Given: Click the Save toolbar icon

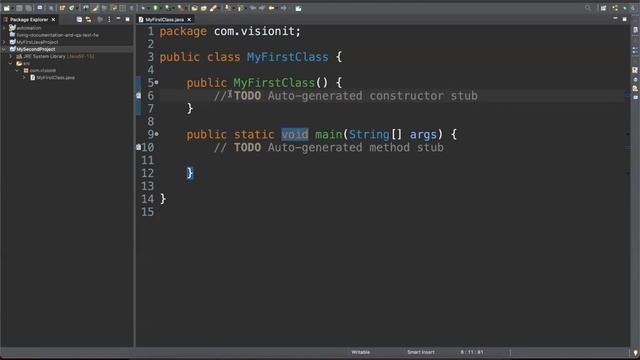Looking at the screenshot, I should 19,8.
